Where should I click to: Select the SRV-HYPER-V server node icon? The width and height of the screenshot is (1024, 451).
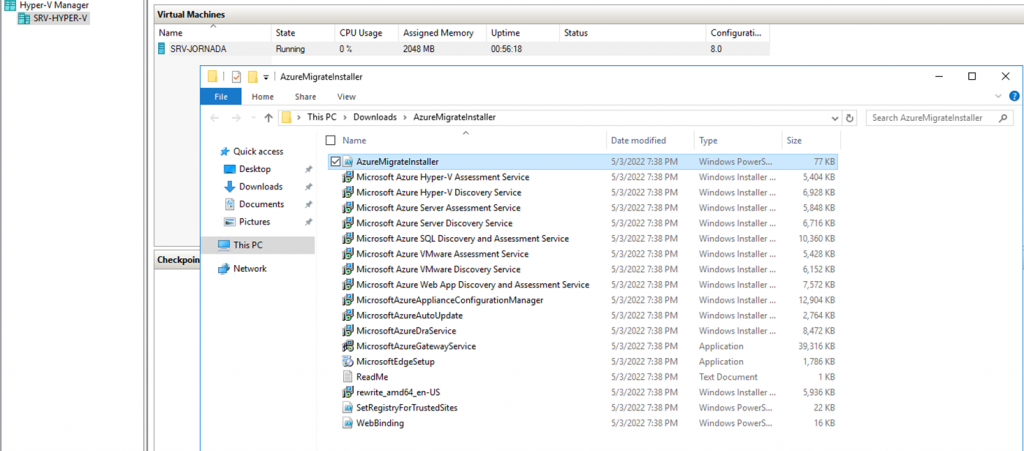pyautogui.click(x=25, y=18)
